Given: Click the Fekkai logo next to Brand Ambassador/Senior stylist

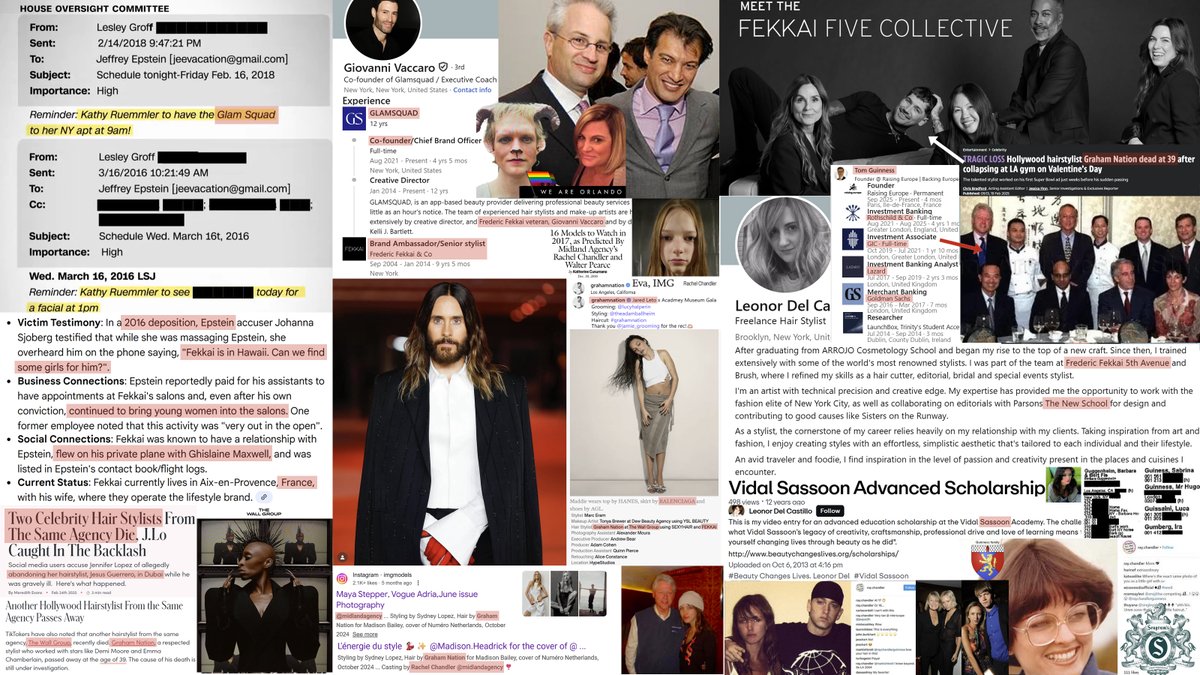Looking at the screenshot, I should [x=354, y=248].
